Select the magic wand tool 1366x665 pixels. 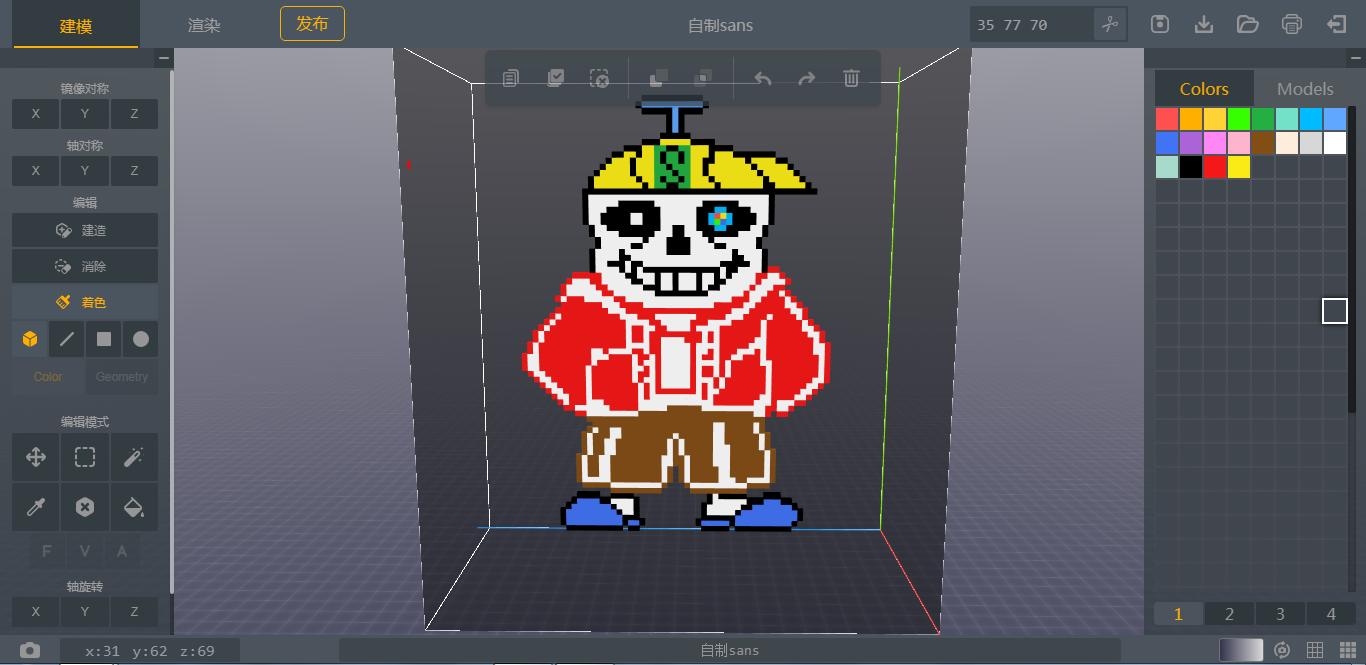pos(134,457)
